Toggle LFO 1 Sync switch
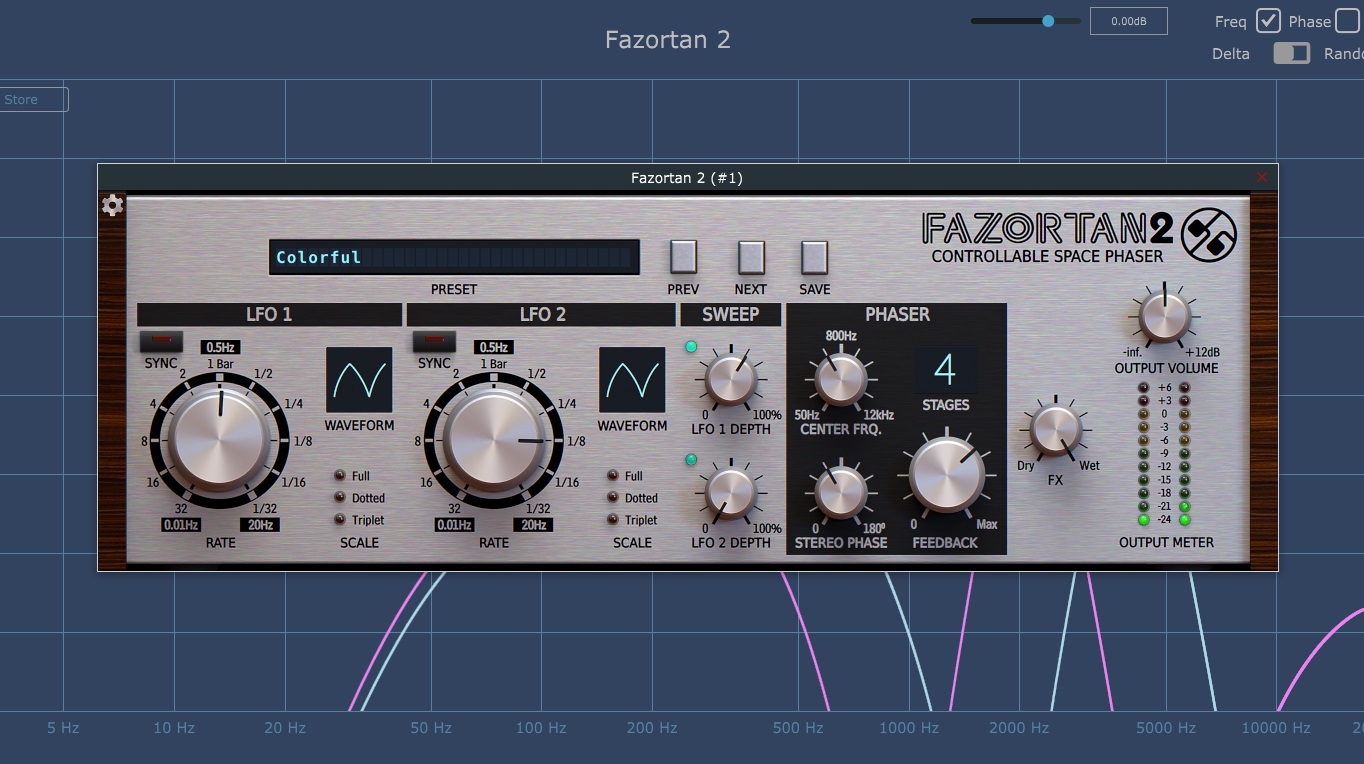Screen dimensions: 1364x764 click(161, 342)
